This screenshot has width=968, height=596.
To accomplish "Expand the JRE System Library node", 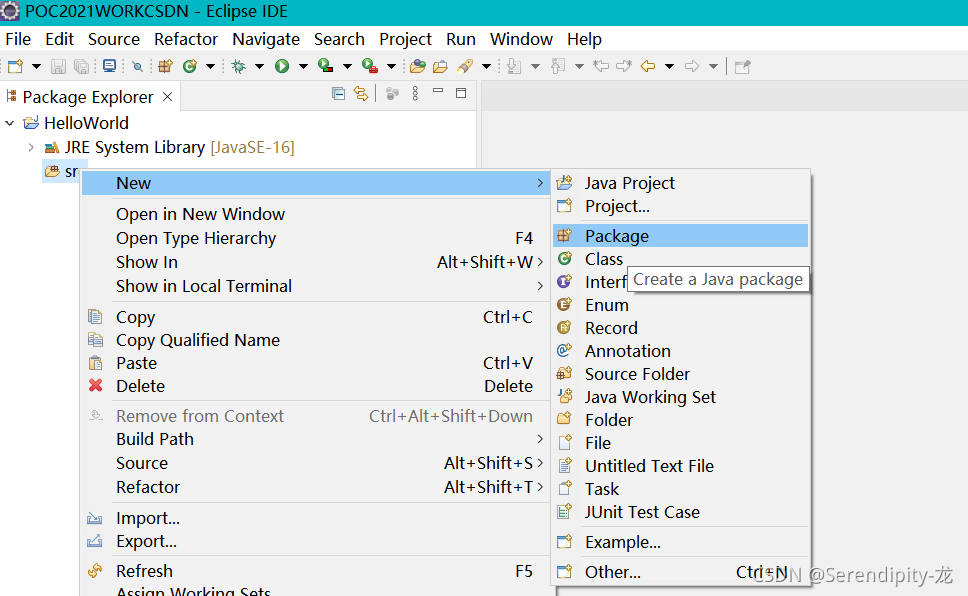I will [x=31, y=148].
